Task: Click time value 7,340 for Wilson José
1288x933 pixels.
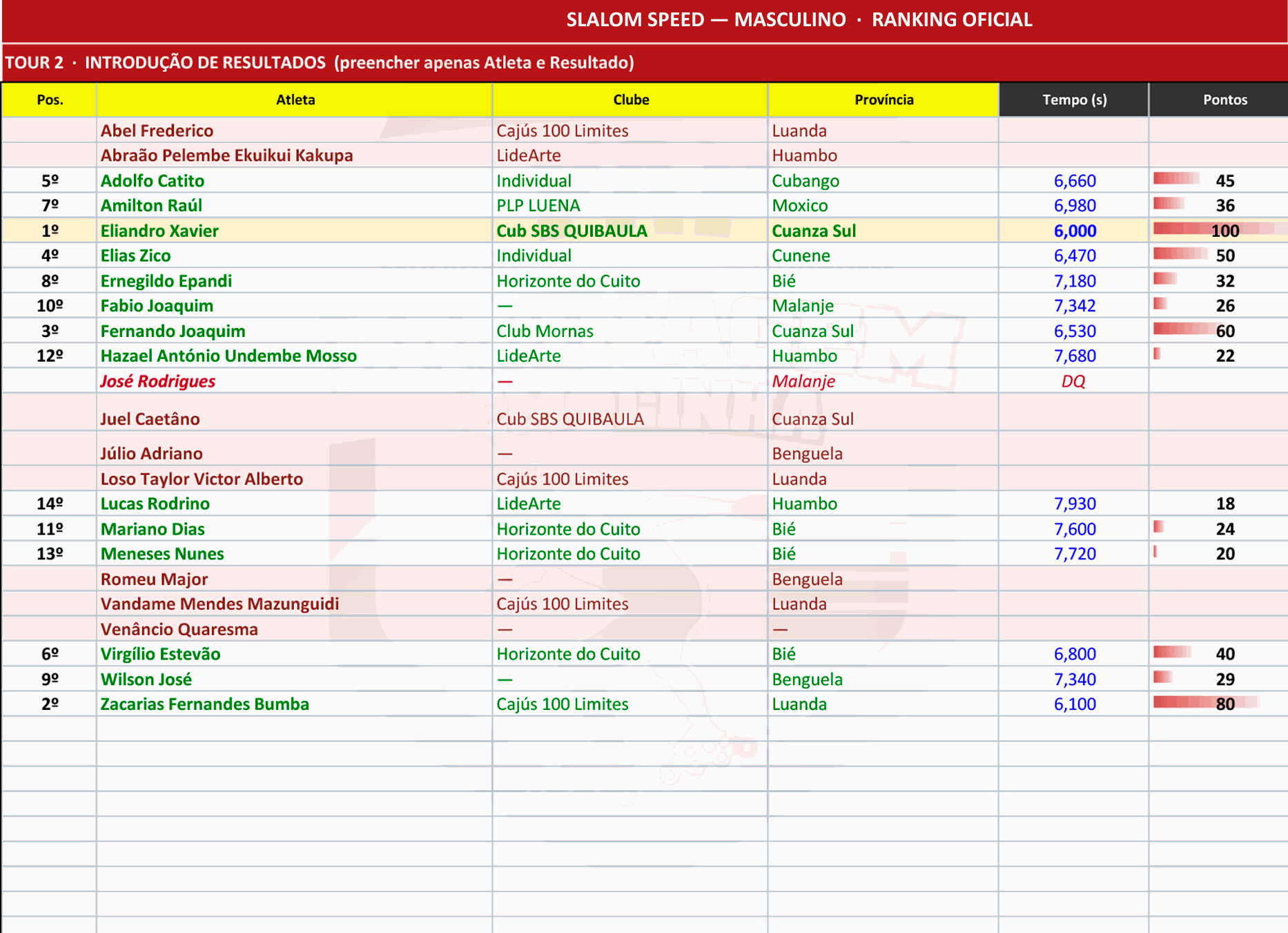Action: tap(1075, 679)
